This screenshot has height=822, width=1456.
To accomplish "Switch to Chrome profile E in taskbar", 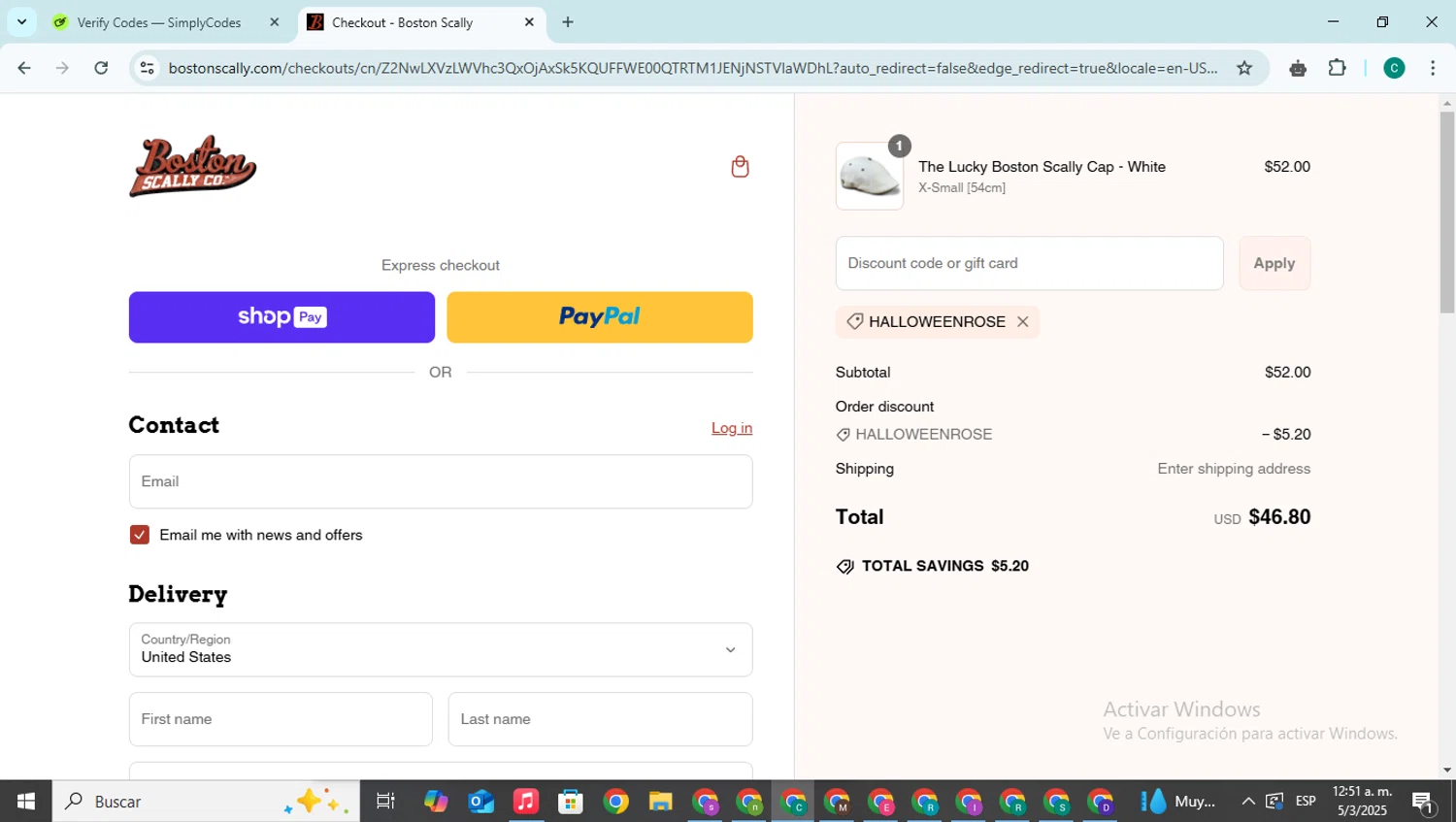I will pyautogui.click(x=881, y=802).
